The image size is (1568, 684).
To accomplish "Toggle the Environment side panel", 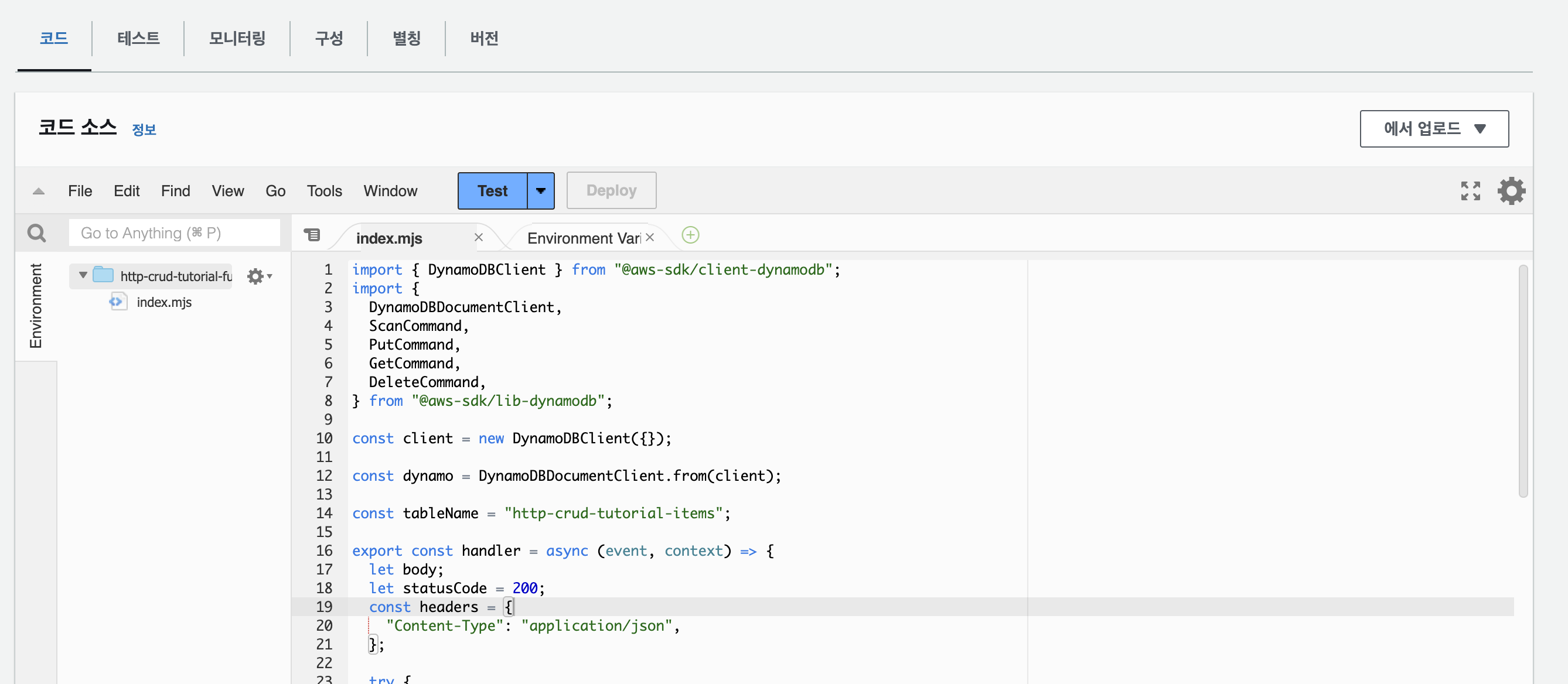I will tap(36, 306).
